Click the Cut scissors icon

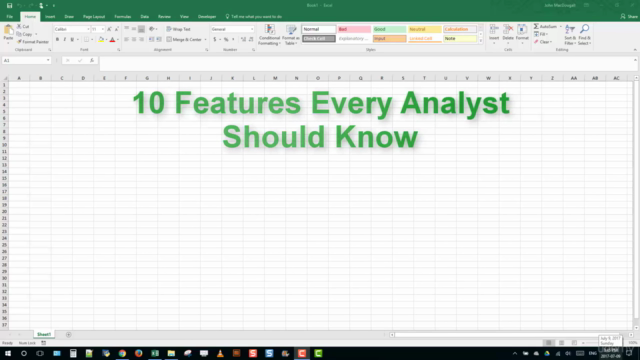pyautogui.click(x=19, y=26)
